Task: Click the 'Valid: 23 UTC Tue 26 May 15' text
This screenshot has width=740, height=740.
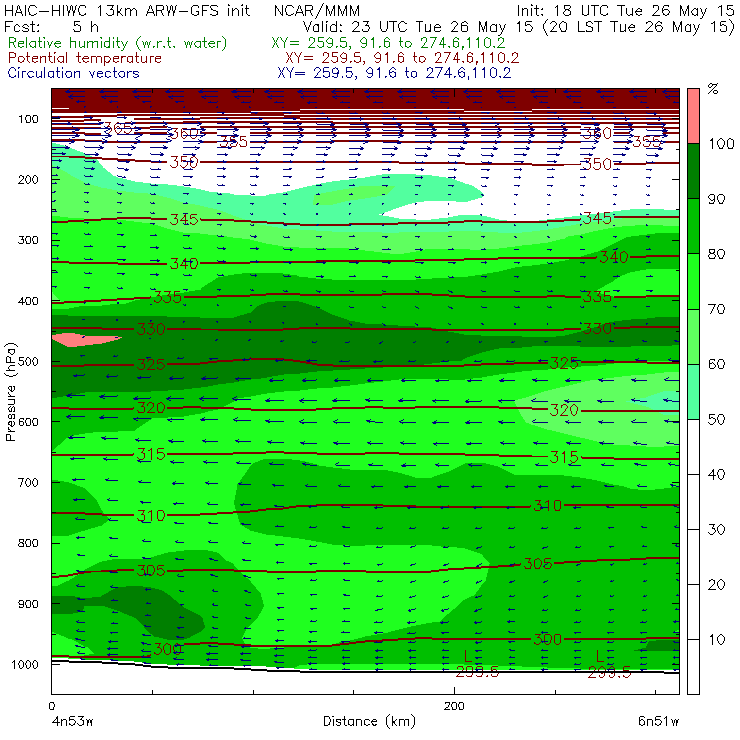Action: point(418,27)
